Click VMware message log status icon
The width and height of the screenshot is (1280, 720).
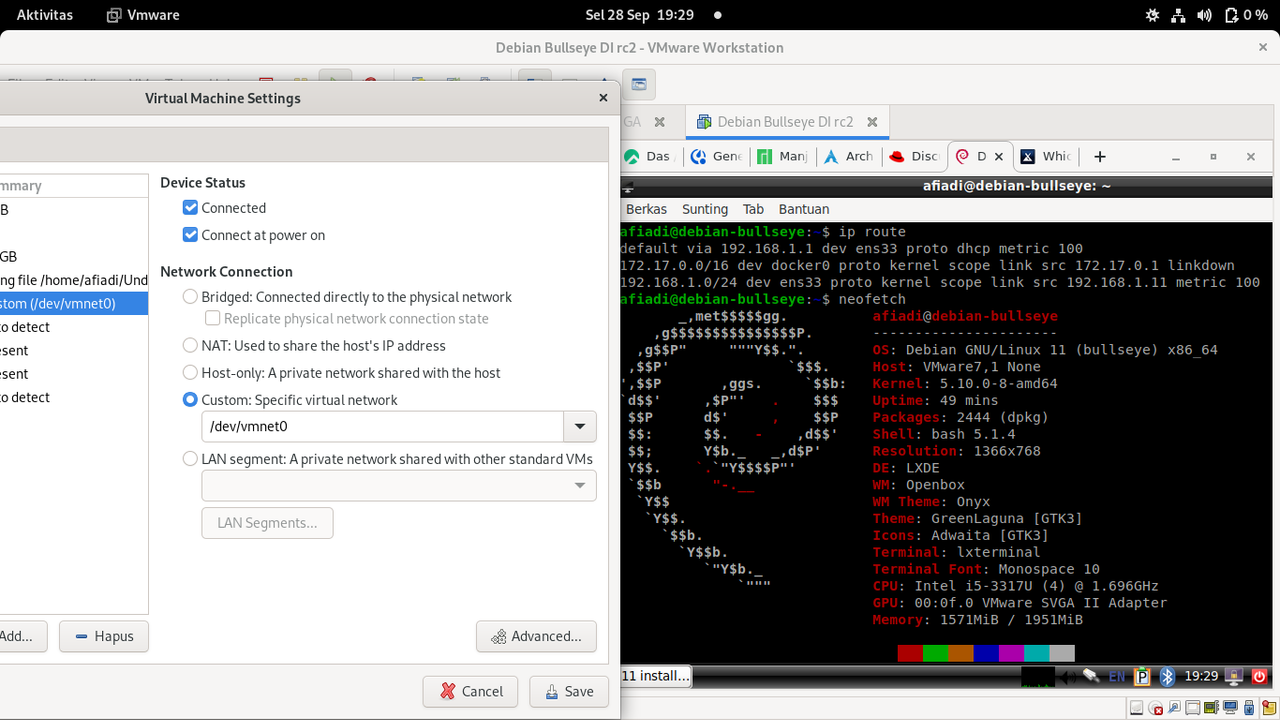pos(1268,707)
